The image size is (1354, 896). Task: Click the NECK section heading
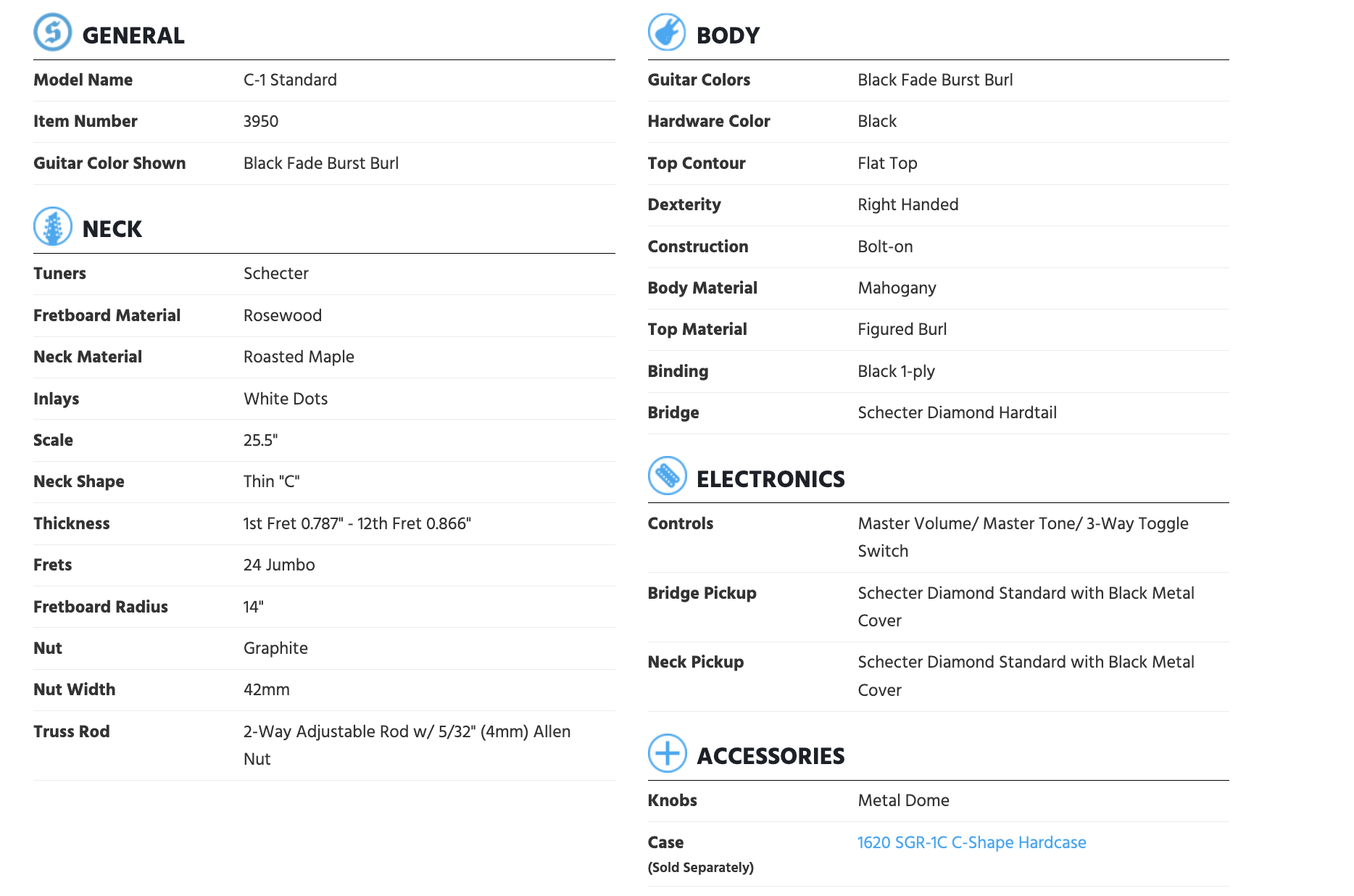112,229
